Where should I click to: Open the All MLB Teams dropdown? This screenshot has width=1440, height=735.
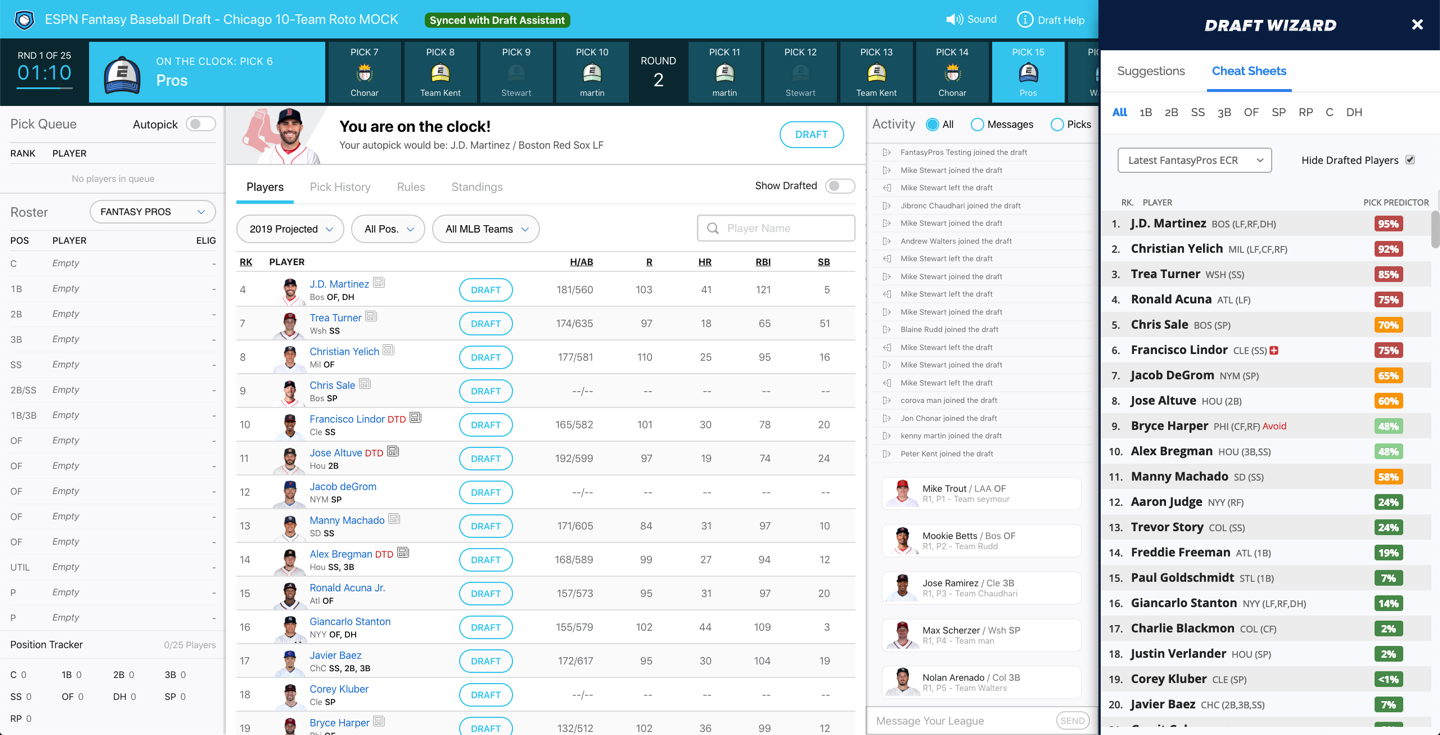click(x=486, y=229)
